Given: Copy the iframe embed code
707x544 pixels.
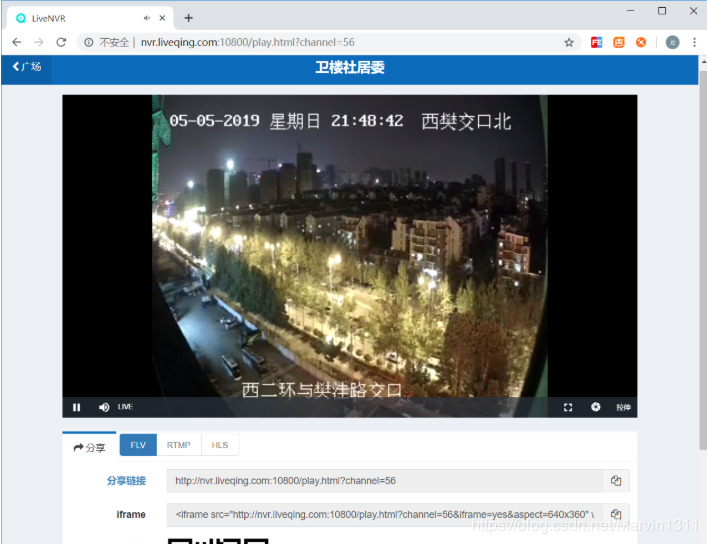Looking at the screenshot, I should pyautogui.click(x=616, y=515).
